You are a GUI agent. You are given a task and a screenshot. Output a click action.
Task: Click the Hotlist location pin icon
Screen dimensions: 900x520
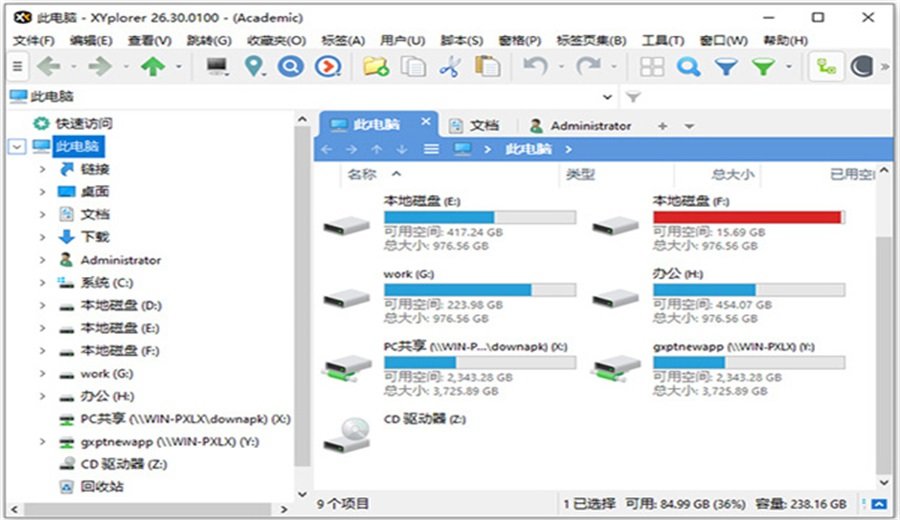point(254,67)
